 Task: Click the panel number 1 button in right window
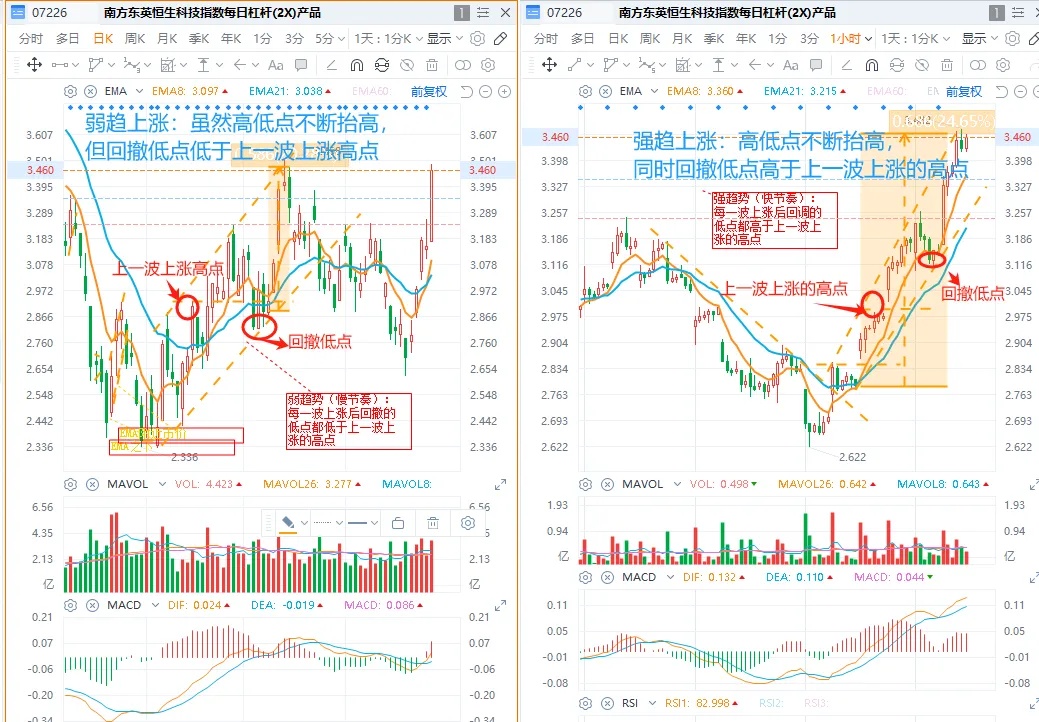click(997, 12)
